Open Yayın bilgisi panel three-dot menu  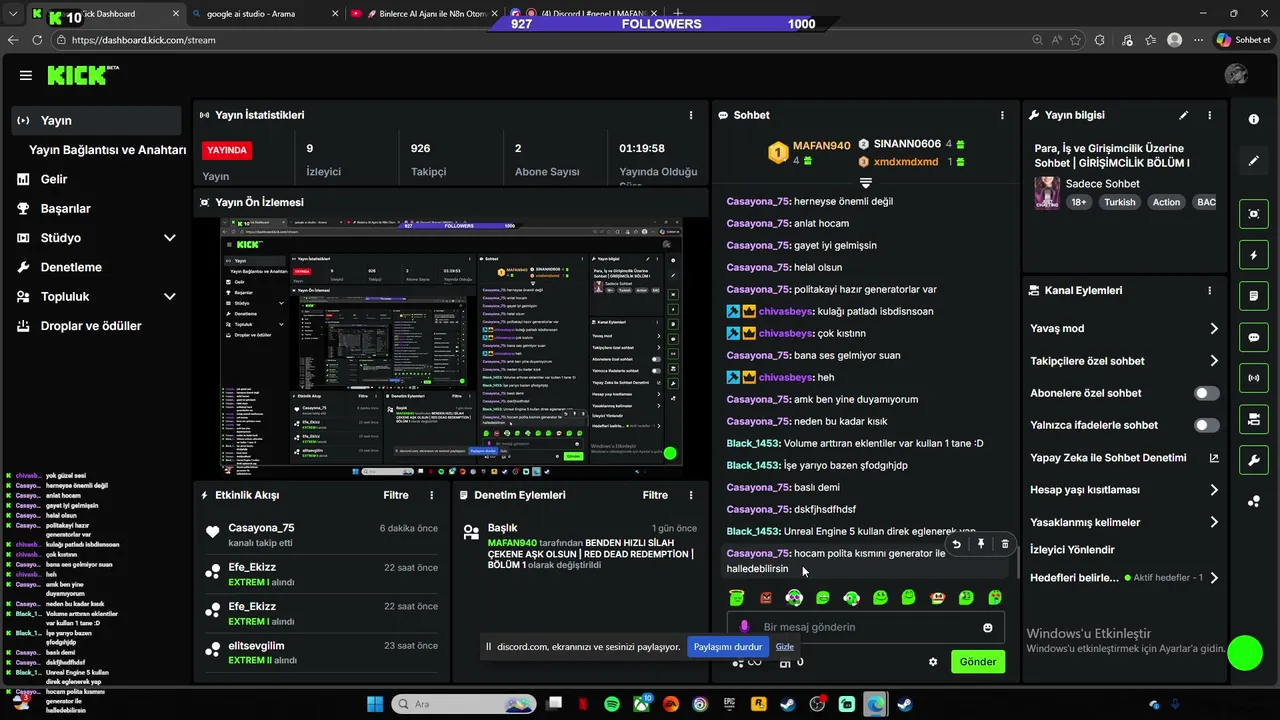tap(1212, 115)
